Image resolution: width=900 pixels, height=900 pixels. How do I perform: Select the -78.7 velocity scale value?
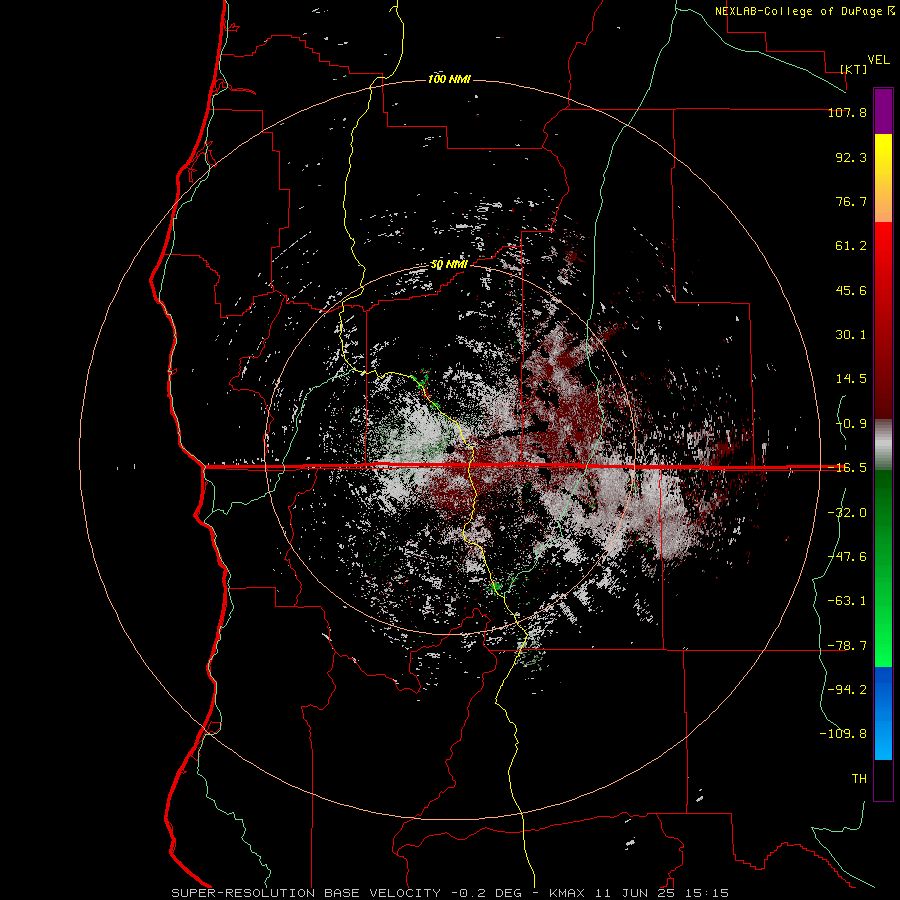[x=847, y=646]
